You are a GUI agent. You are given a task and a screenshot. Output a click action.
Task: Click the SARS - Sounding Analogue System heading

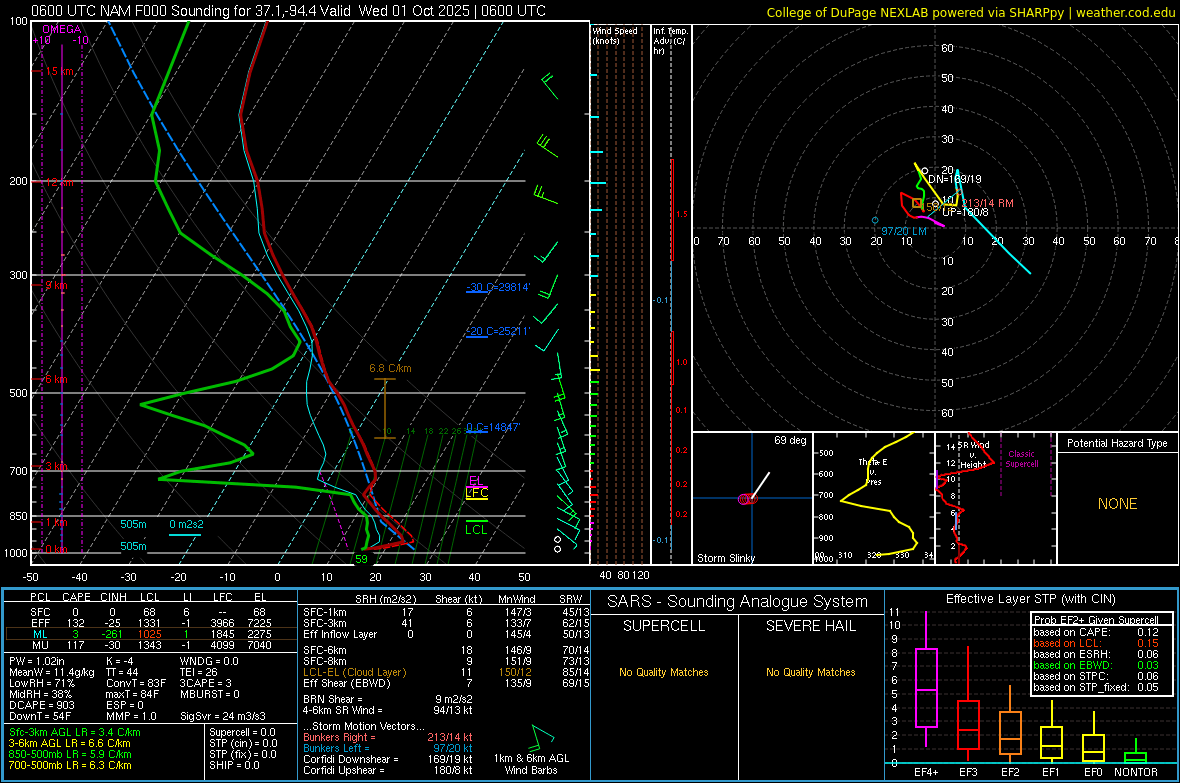point(738,602)
